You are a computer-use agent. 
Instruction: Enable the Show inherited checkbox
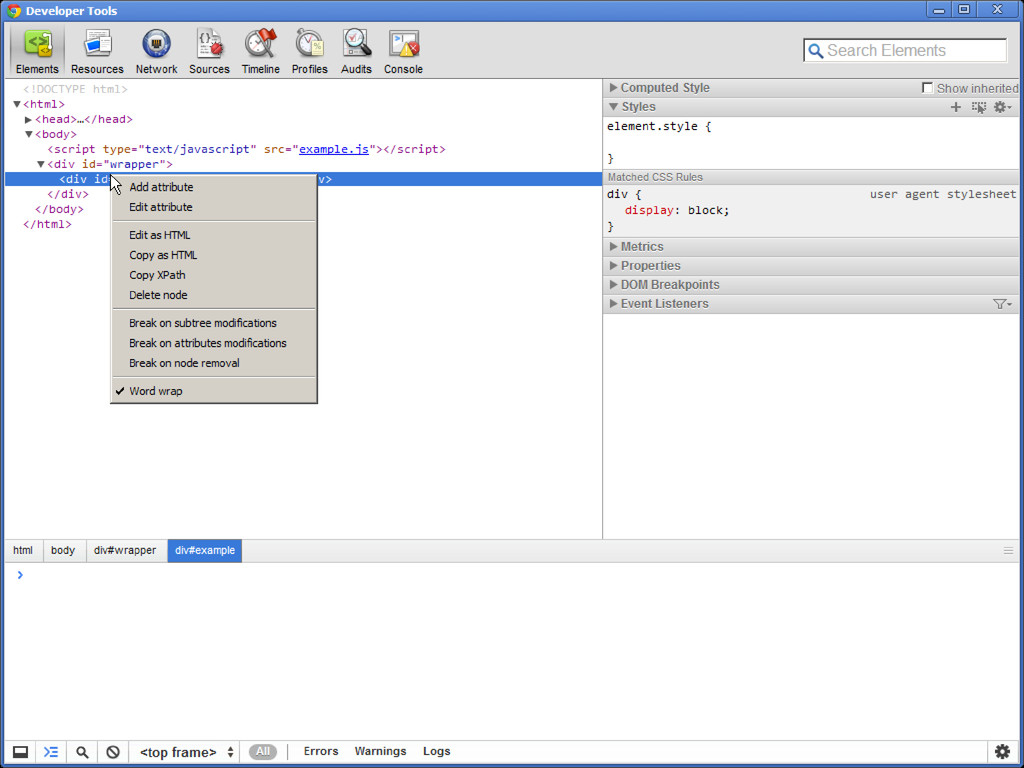(x=927, y=88)
